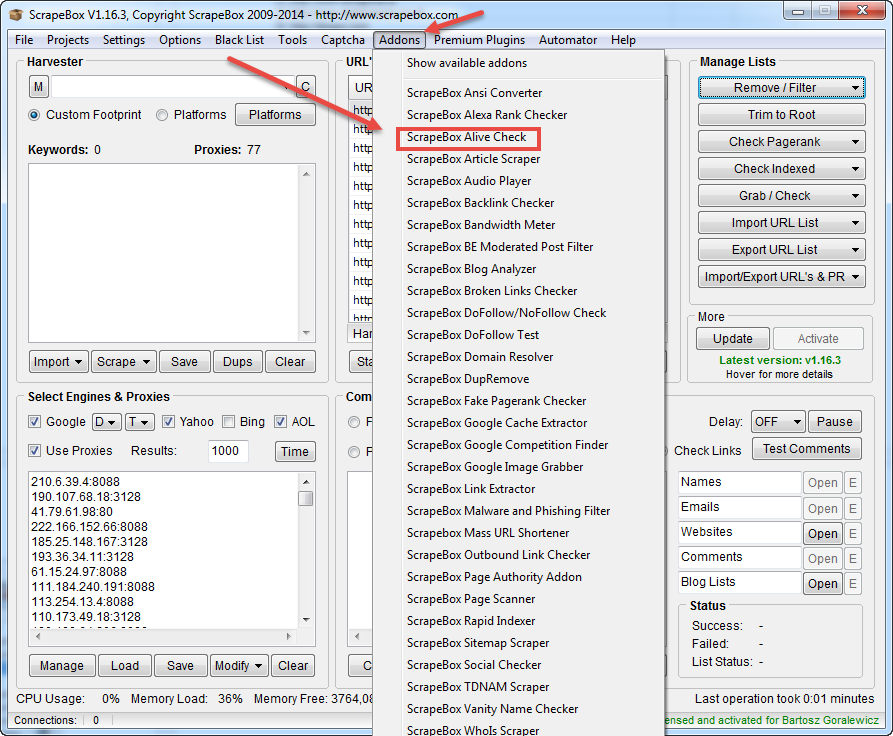This screenshot has height=736, width=893.
Task: Click the E button next to Comments
Action: [853, 558]
